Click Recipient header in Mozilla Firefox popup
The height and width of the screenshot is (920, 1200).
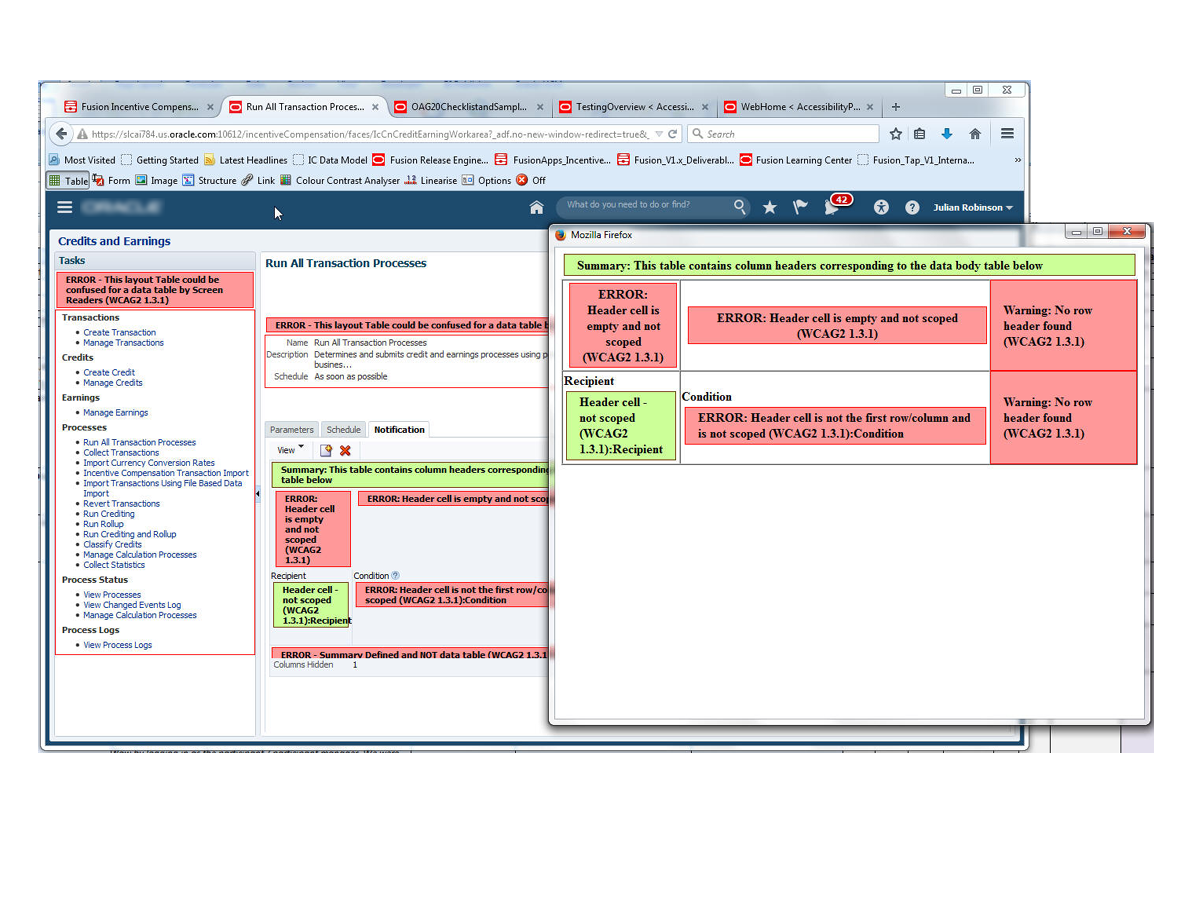589,381
